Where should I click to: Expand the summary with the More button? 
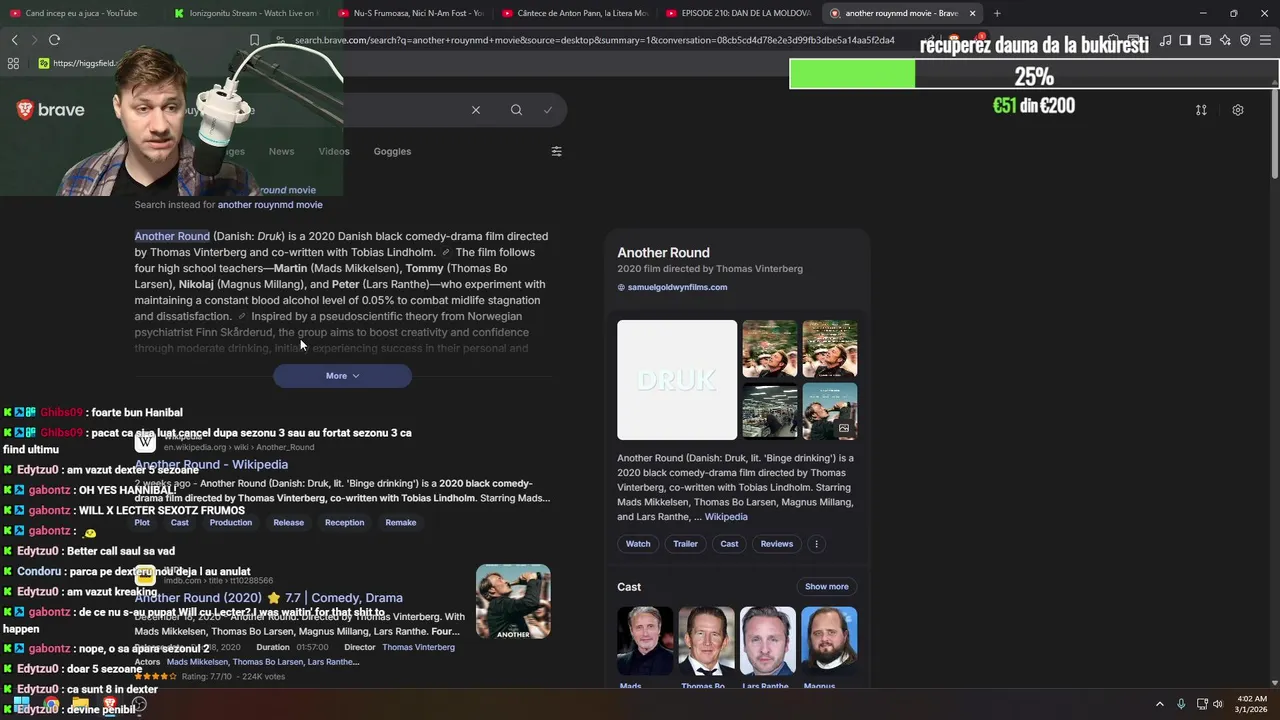tap(342, 376)
